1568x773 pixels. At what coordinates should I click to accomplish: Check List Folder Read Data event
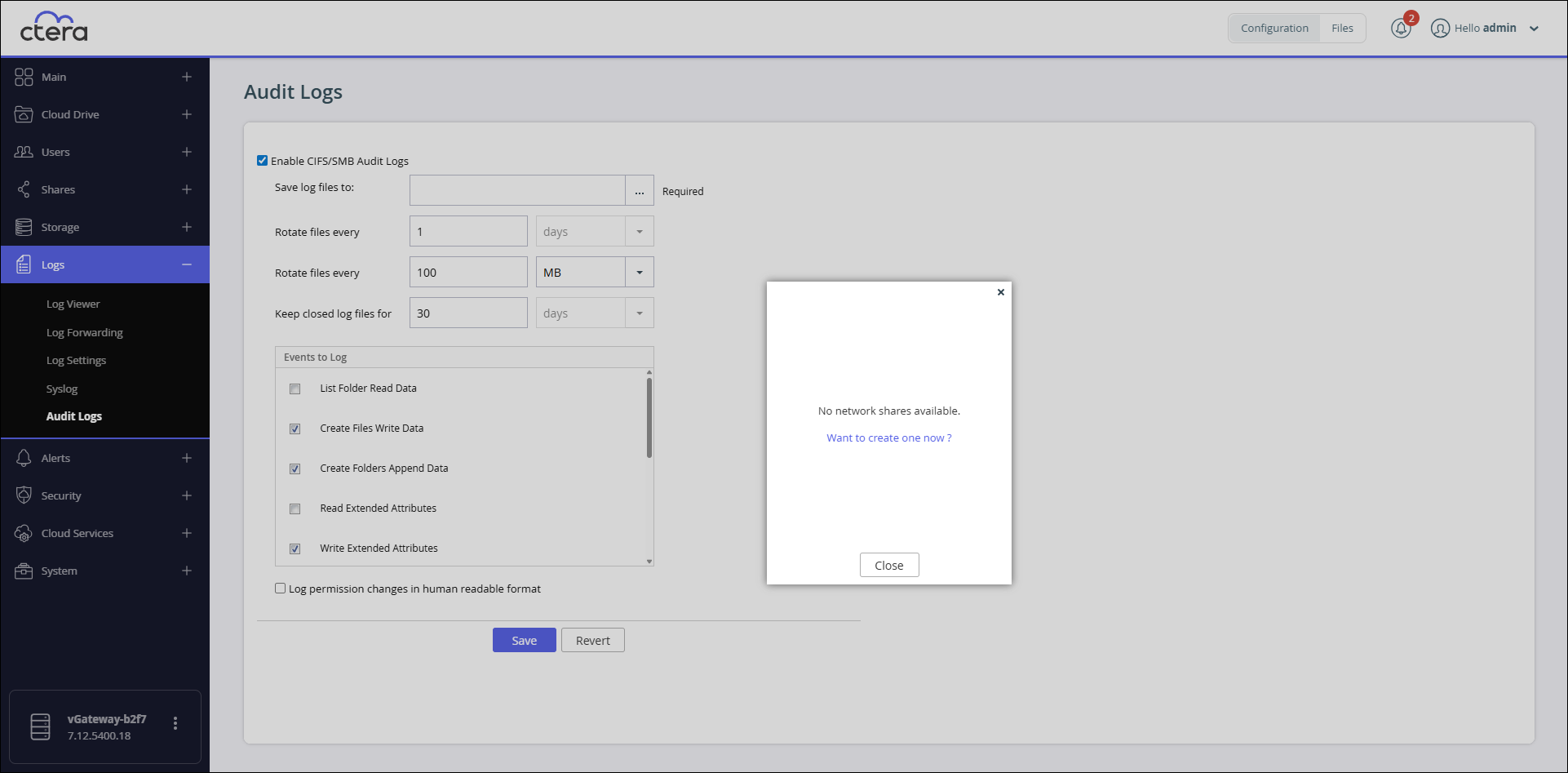[x=295, y=389]
